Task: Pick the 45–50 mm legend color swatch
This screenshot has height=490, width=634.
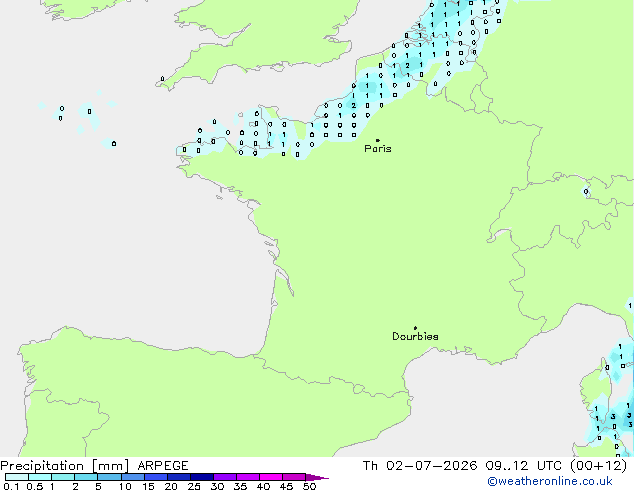Action: (x=294, y=477)
